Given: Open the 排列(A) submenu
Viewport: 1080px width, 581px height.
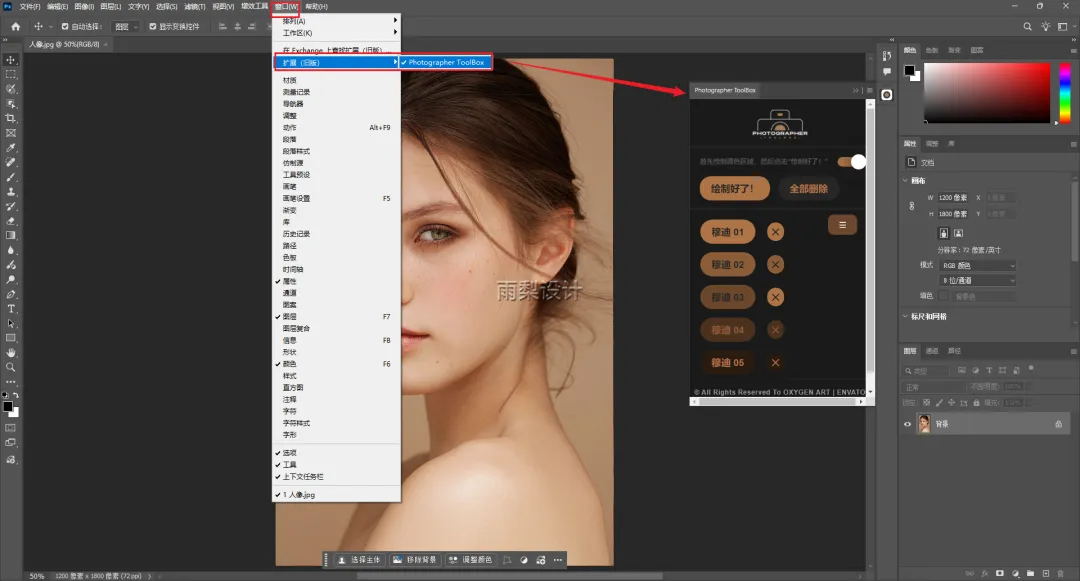Looking at the screenshot, I should pos(337,21).
